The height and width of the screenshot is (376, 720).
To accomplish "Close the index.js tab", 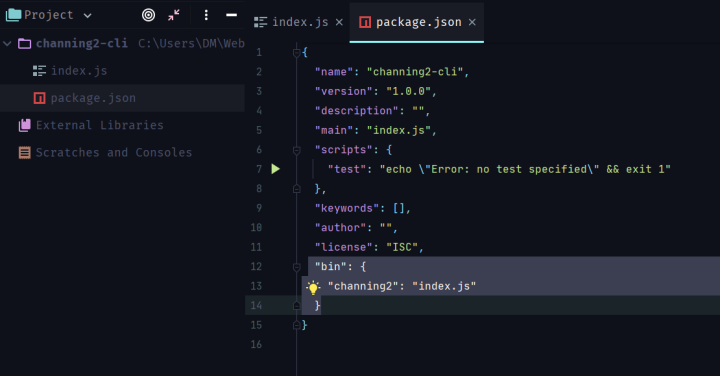I will [x=339, y=22].
